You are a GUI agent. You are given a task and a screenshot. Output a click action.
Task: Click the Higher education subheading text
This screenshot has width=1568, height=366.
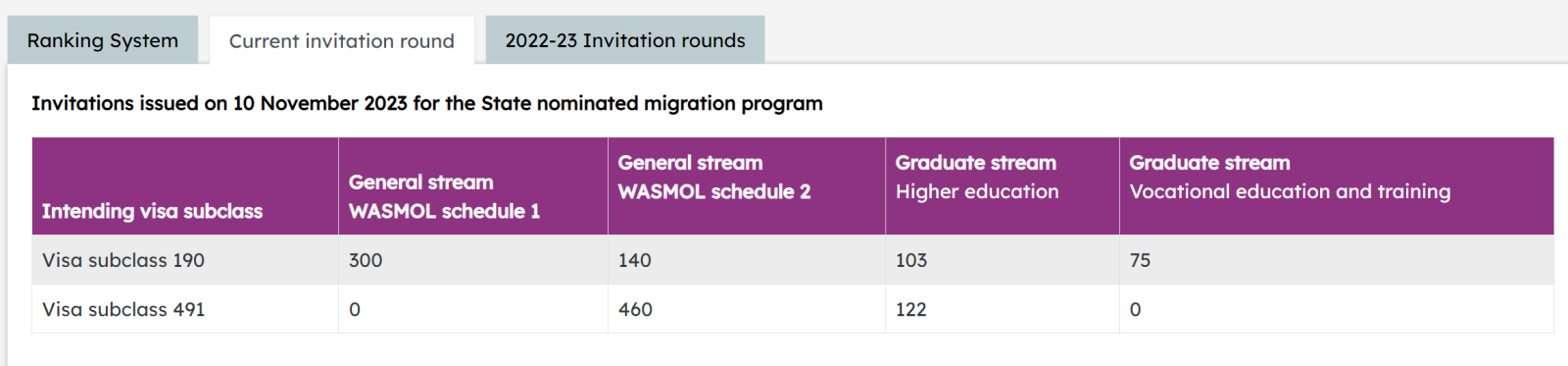pos(977,191)
